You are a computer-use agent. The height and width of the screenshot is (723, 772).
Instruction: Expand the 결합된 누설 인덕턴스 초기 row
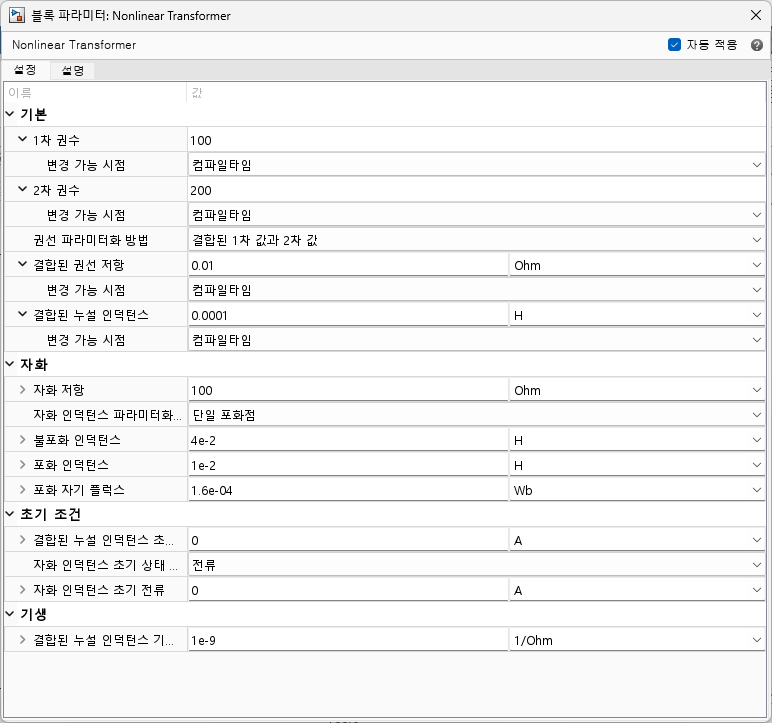pyautogui.click(x=23, y=540)
